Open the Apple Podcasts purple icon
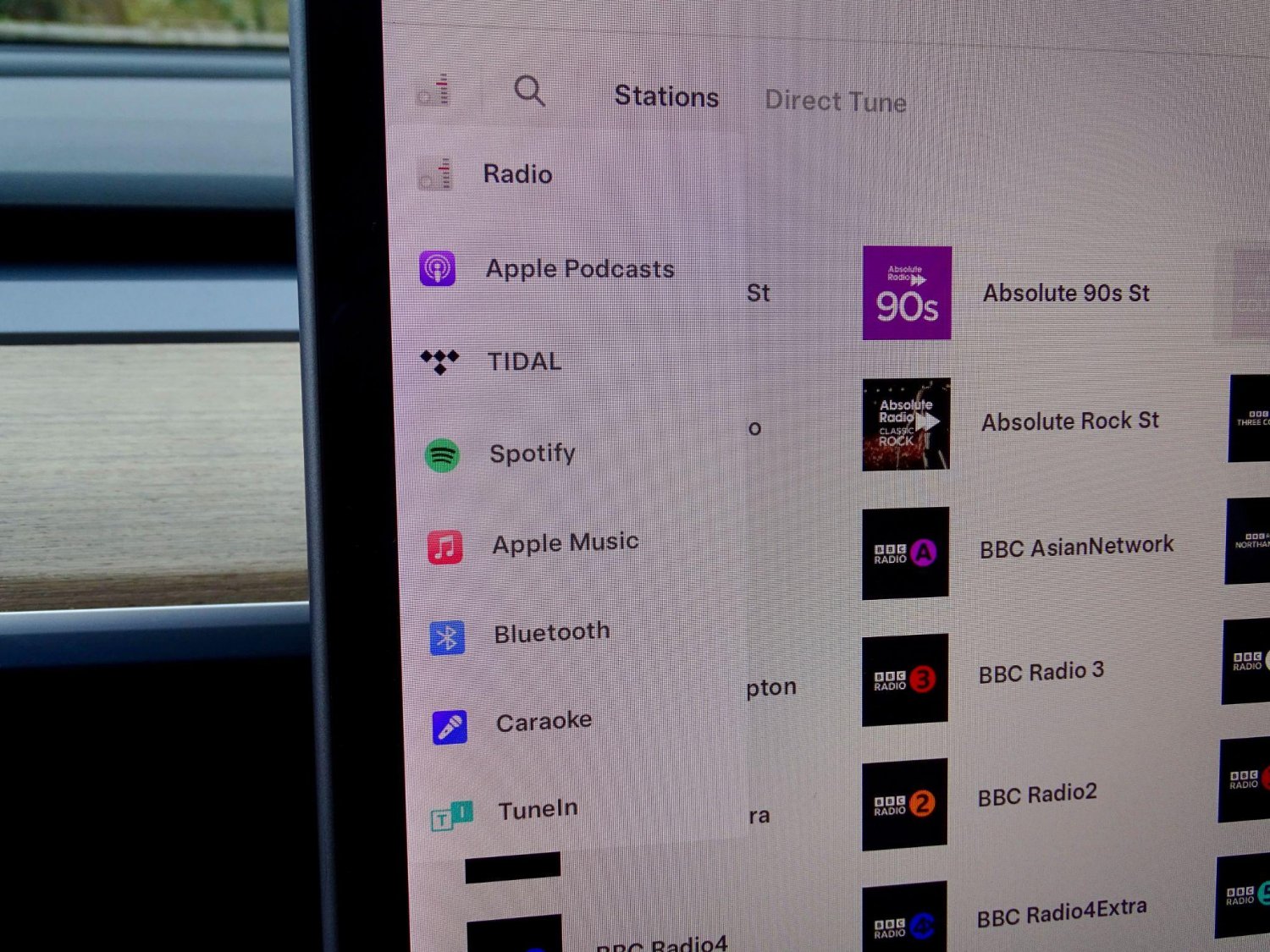The image size is (1270, 952). click(x=438, y=268)
